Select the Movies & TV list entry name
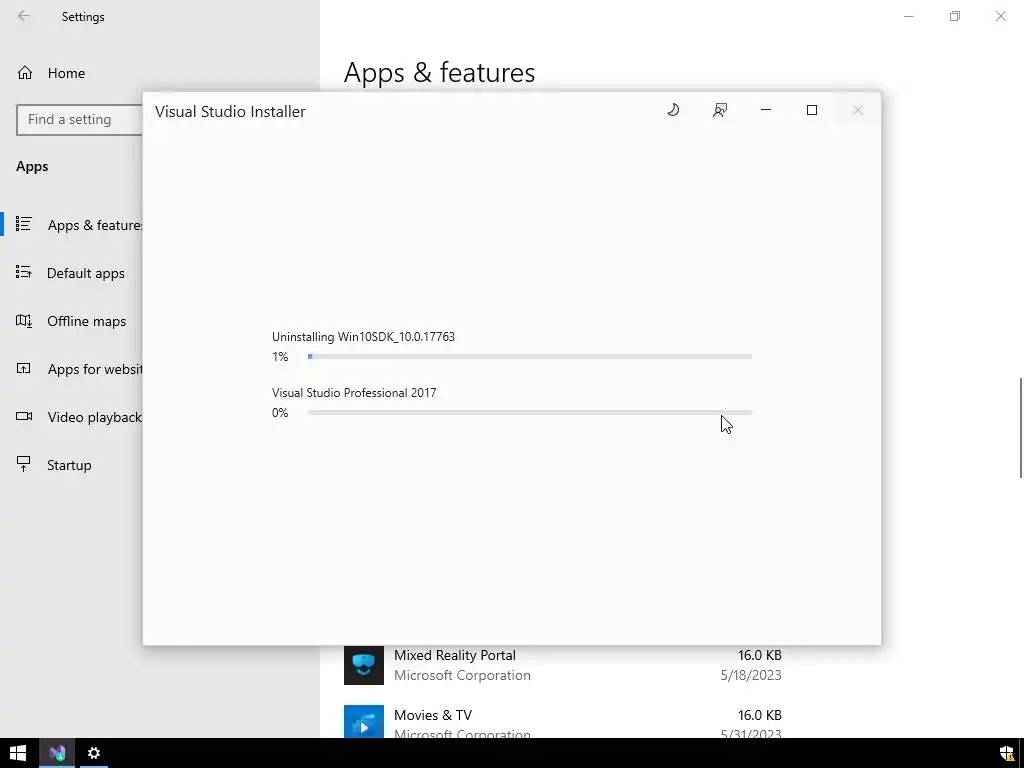The height and width of the screenshot is (768, 1024). coord(432,715)
